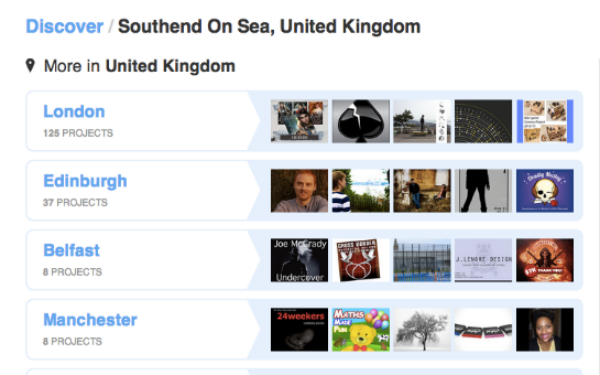The height and width of the screenshot is (375, 600).
Task: Open the Joe McGrady Undercover thumbnail
Action: click(x=299, y=260)
